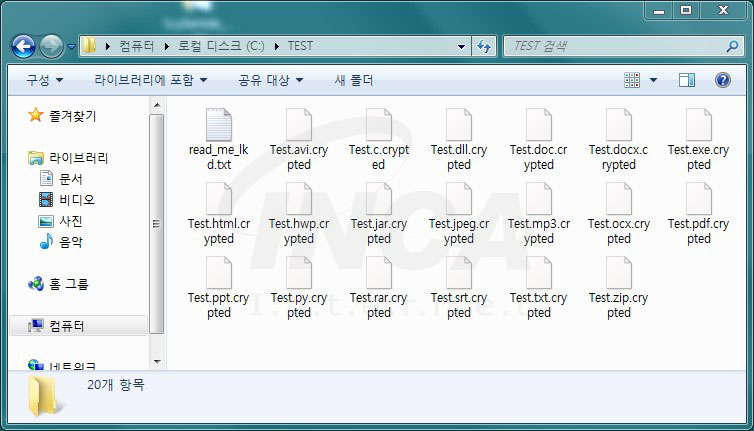Select the Test.jar.crypted file icon

click(x=379, y=199)
